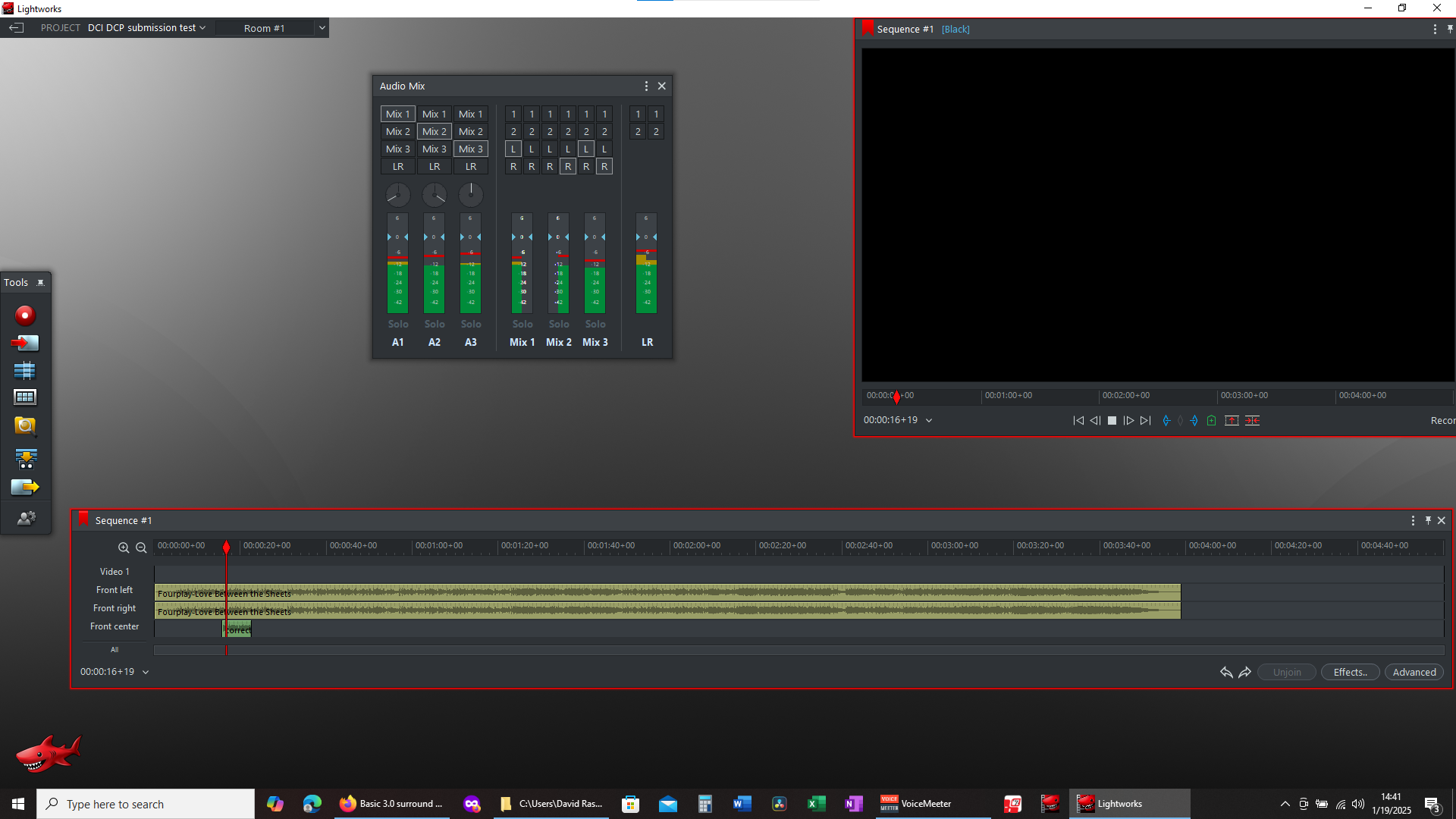
Task: Click the red shark logo
Action: (x=48, y=753)
